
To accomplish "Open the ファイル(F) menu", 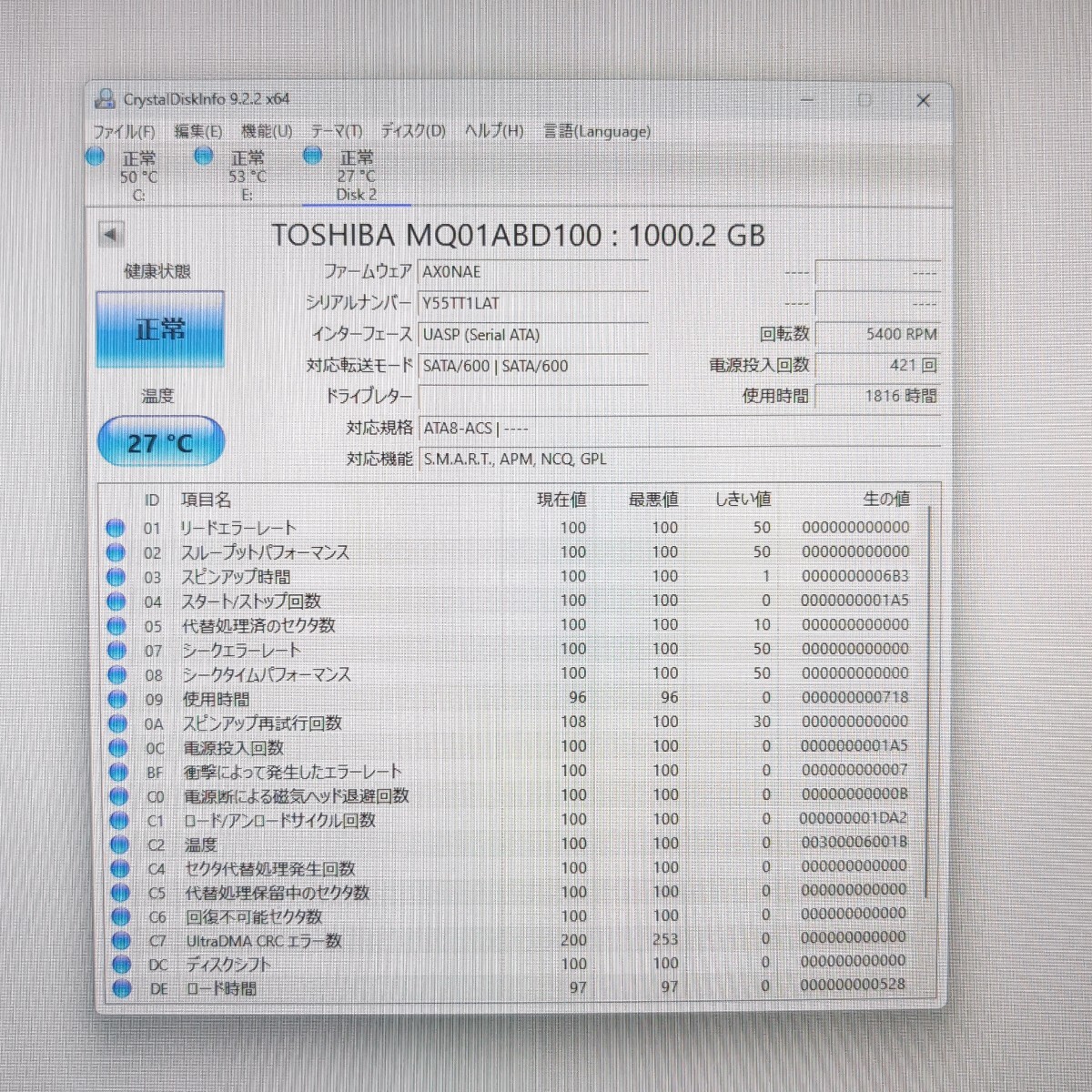I will click(x=124, y=132).
